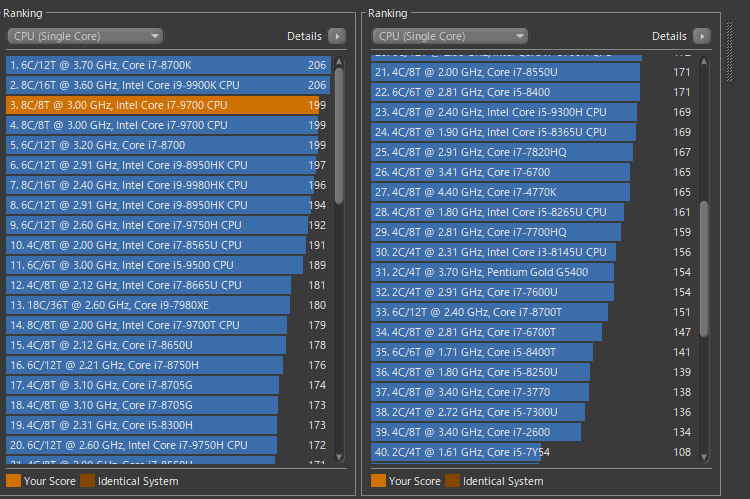
Task: Select rank 38 row Core i5-7300U
Action: (533, 412)
